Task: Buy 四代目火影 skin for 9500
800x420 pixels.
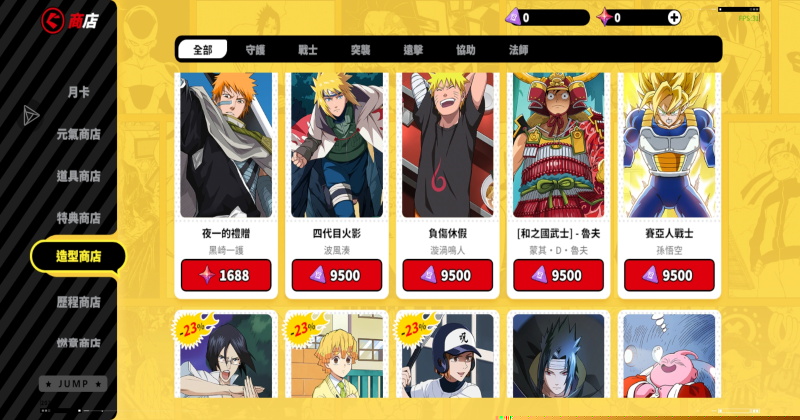Action: [337, 275]
